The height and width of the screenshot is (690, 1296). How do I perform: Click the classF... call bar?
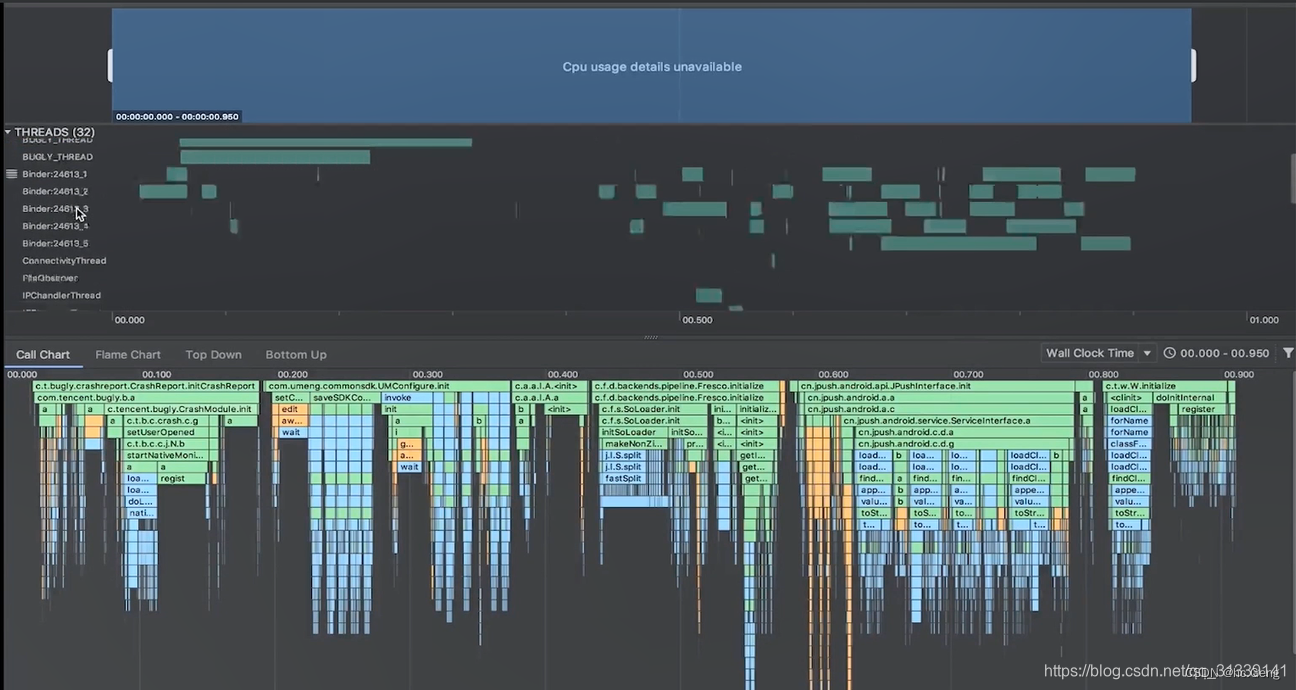(1129, 444)
